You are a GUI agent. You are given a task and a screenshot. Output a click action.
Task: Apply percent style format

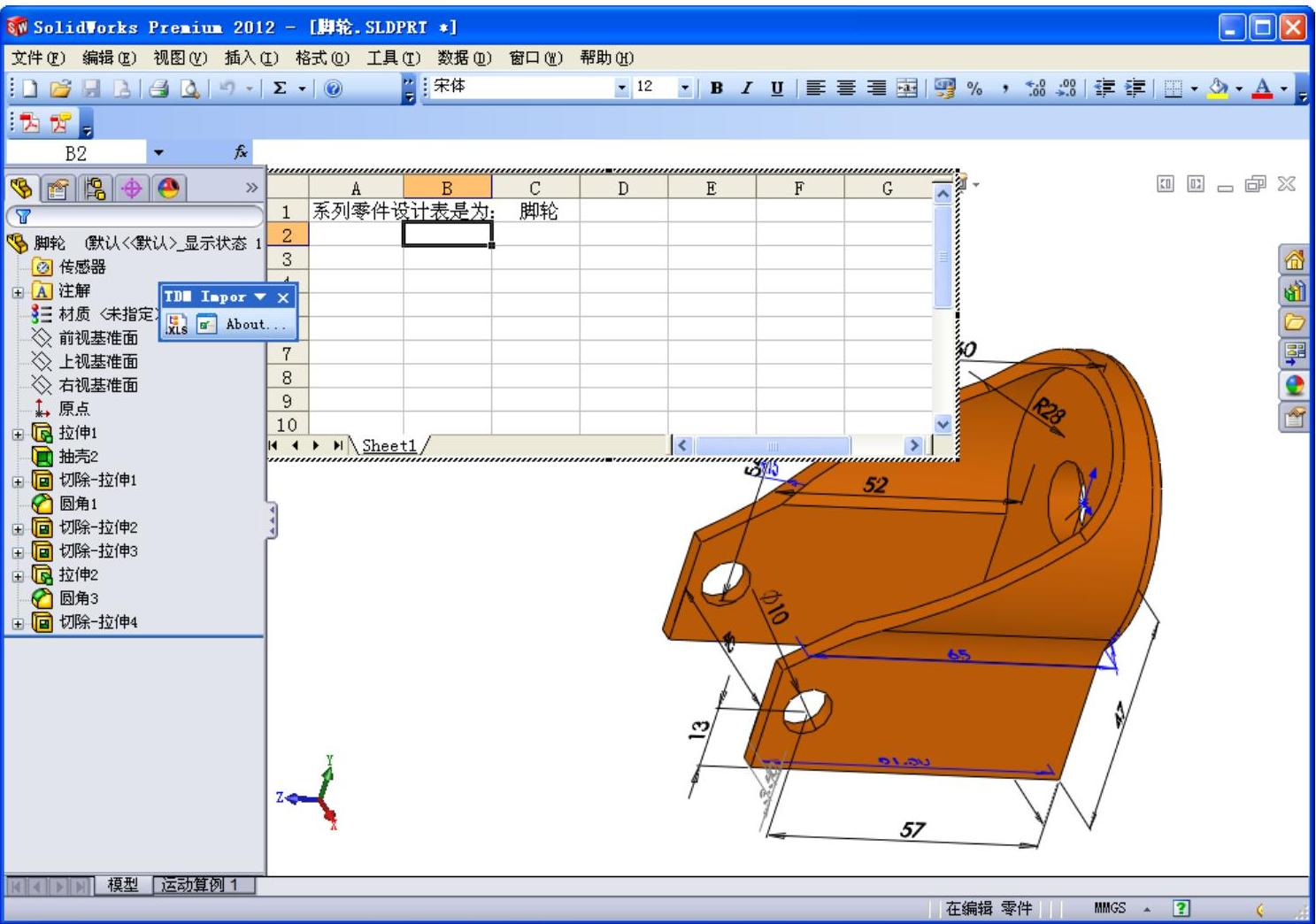coord(974,89)
